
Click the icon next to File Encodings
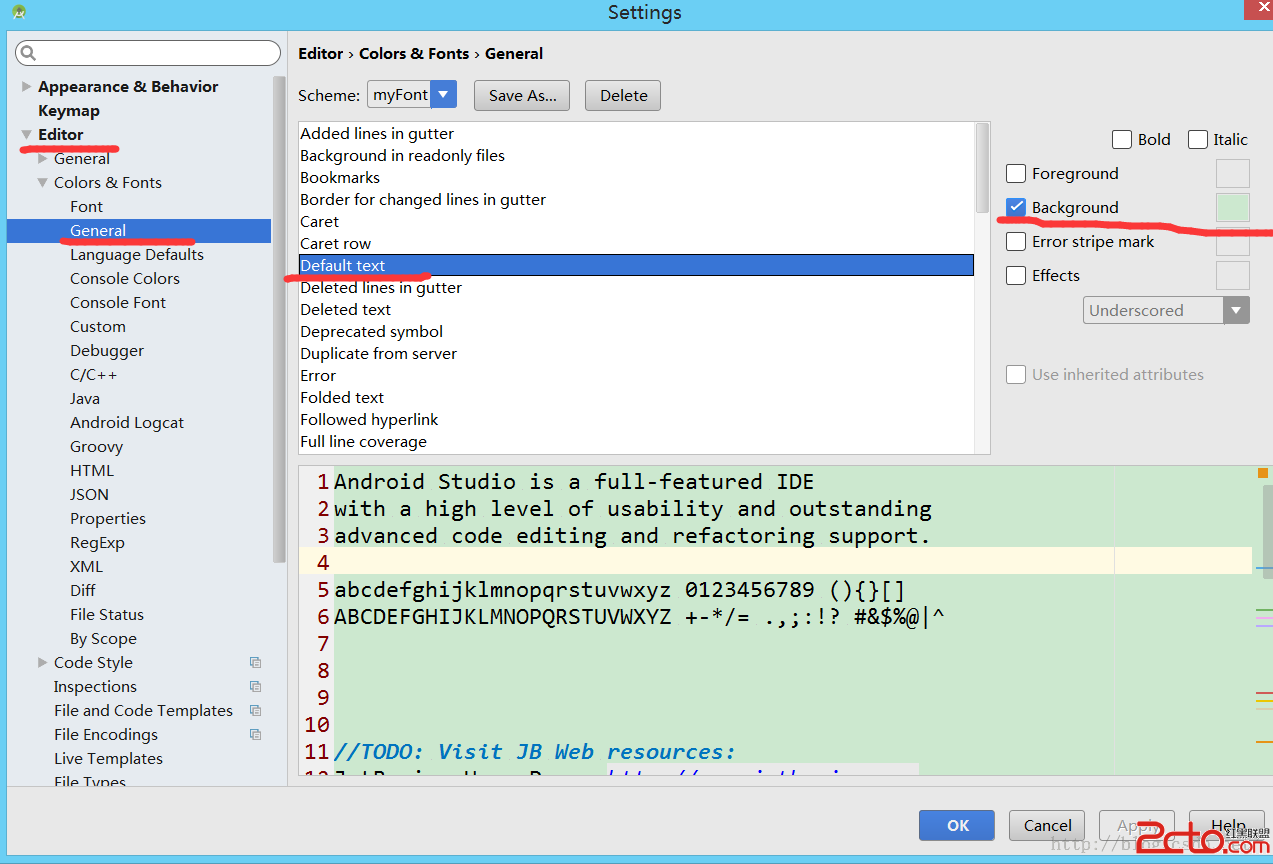pos(255,735)
